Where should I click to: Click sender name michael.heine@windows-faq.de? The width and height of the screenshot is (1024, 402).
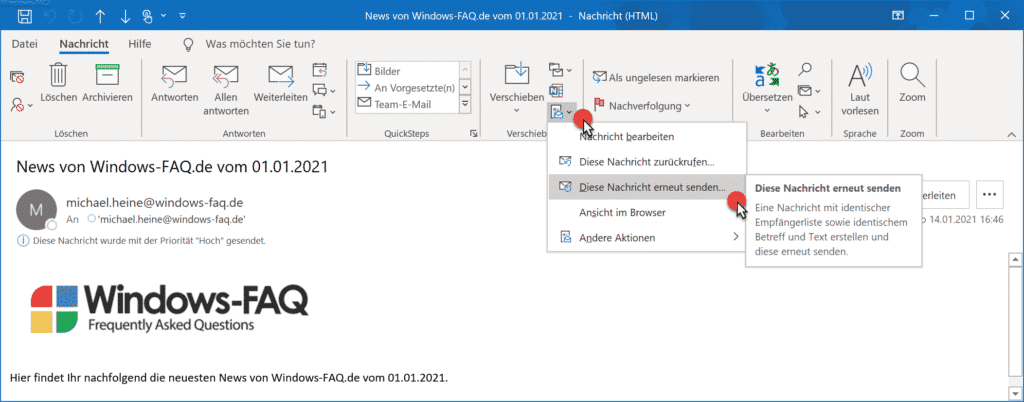tap(154, 202)
